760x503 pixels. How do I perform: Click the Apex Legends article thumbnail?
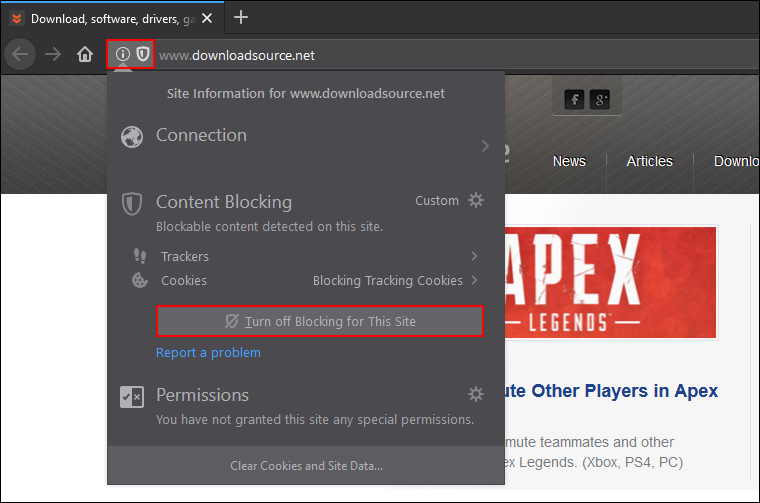pos(611,283)
